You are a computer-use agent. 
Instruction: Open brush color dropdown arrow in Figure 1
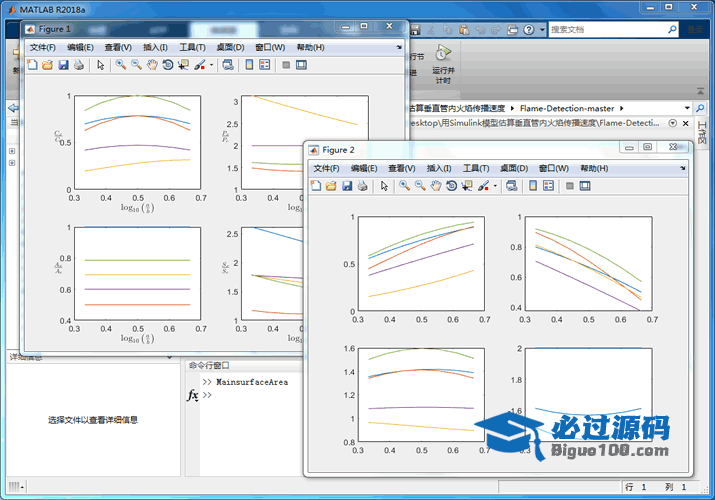212,65
